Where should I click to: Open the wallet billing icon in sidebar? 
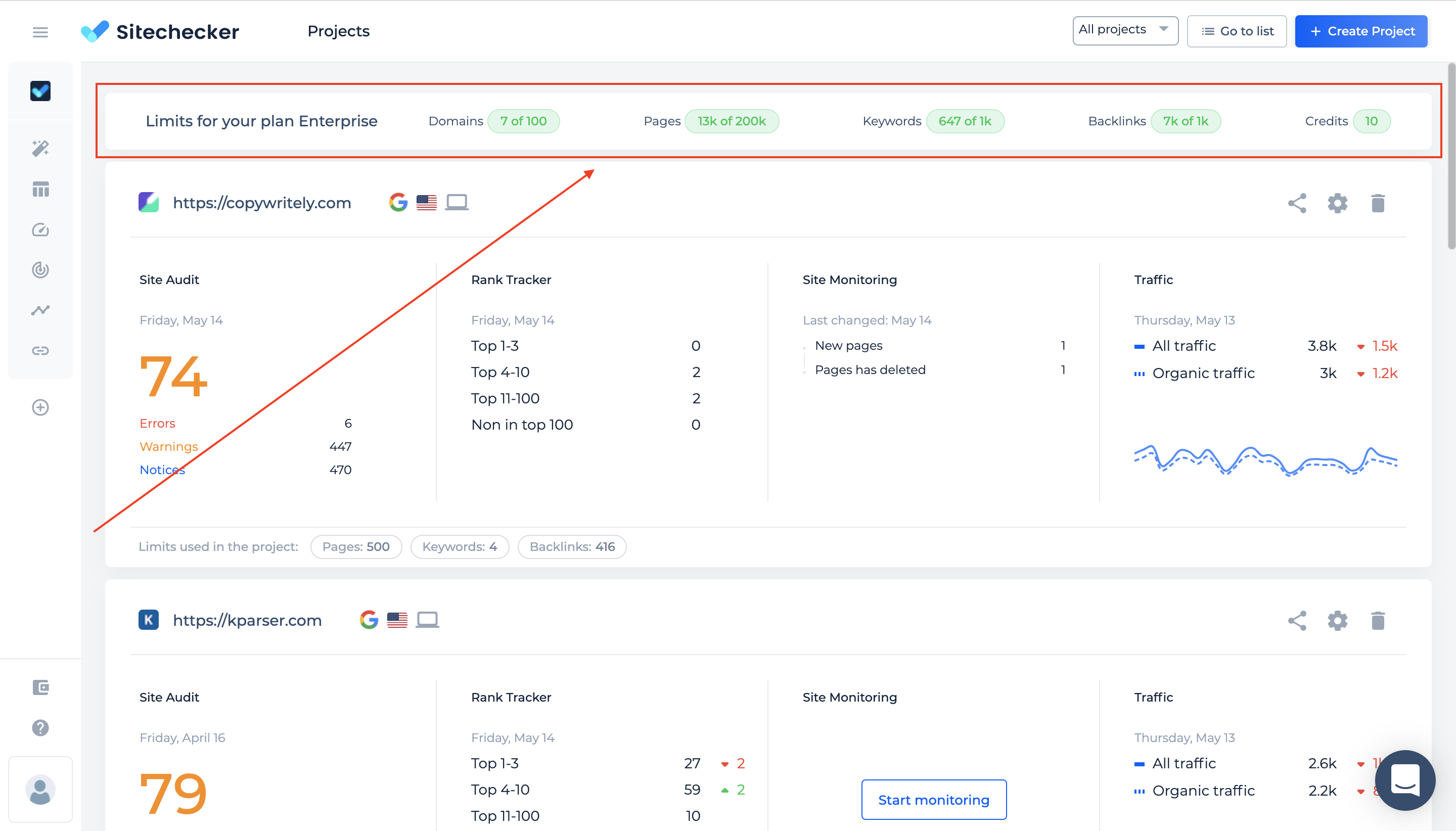pyautogui.click(x=40, y=687)
